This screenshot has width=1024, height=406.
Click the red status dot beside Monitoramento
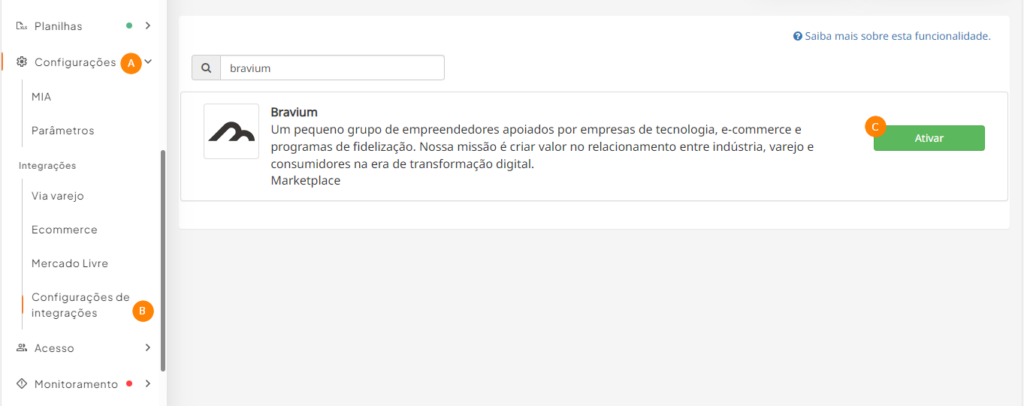129,384
